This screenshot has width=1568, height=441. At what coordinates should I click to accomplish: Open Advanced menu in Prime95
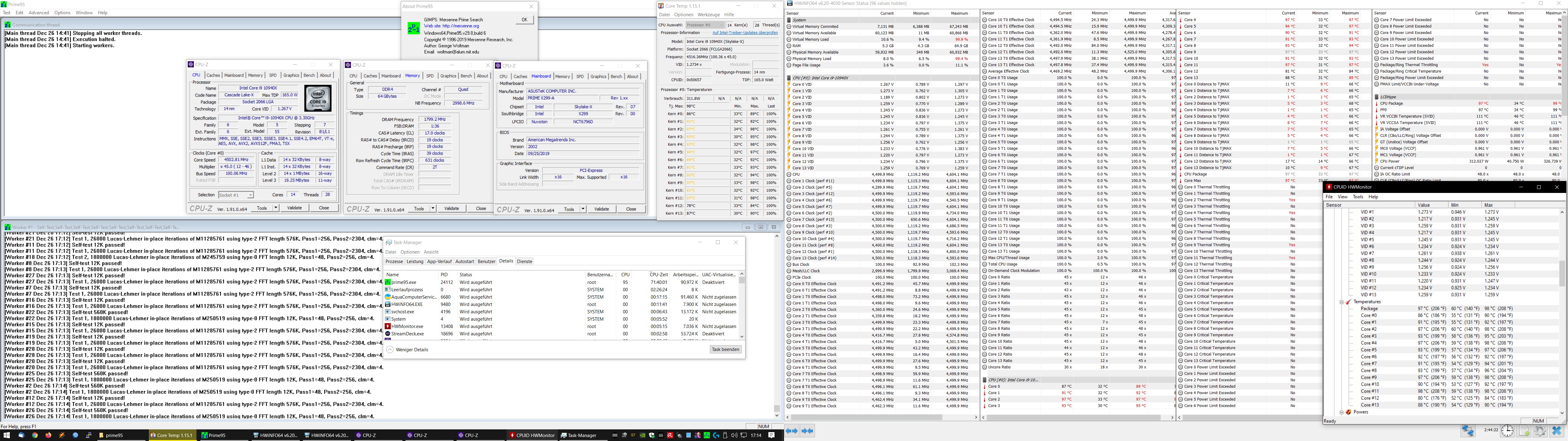[38, 13]
